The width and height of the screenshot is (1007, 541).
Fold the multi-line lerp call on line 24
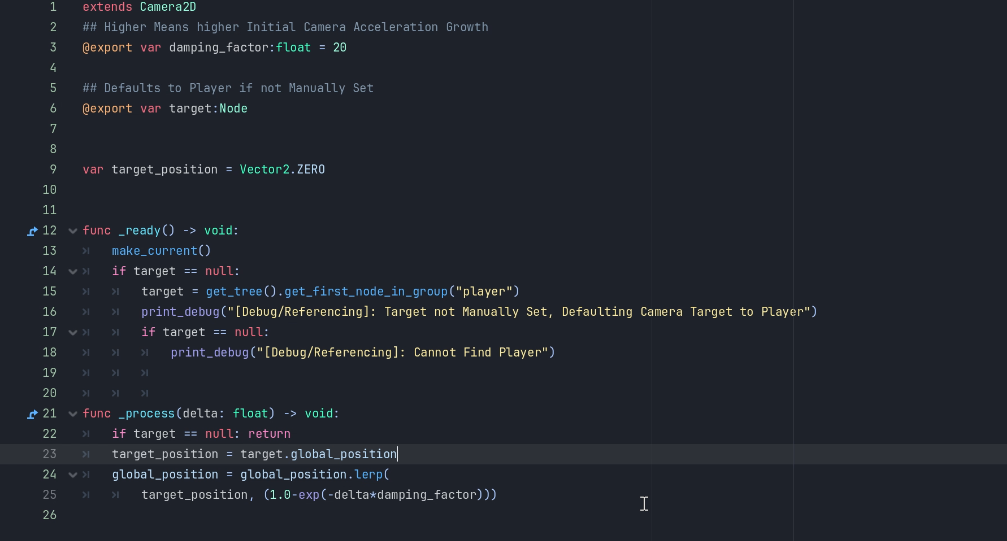click(73, 475)
